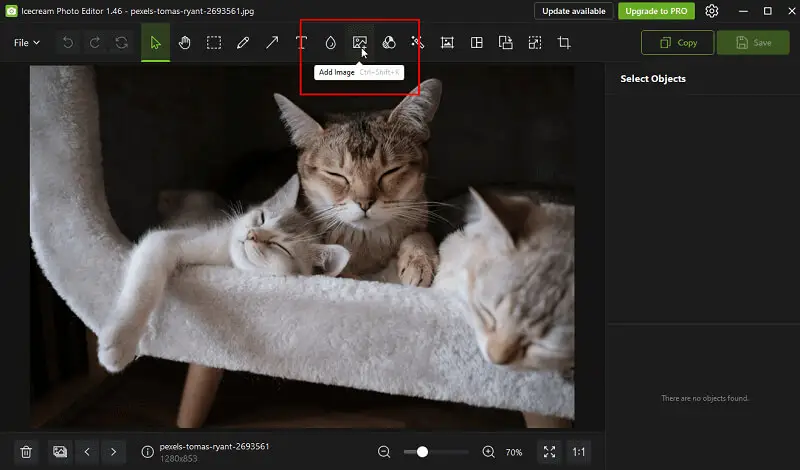Click the zoom in magnifier
Screen dimensions: 800x470
[x=488, y=452]
